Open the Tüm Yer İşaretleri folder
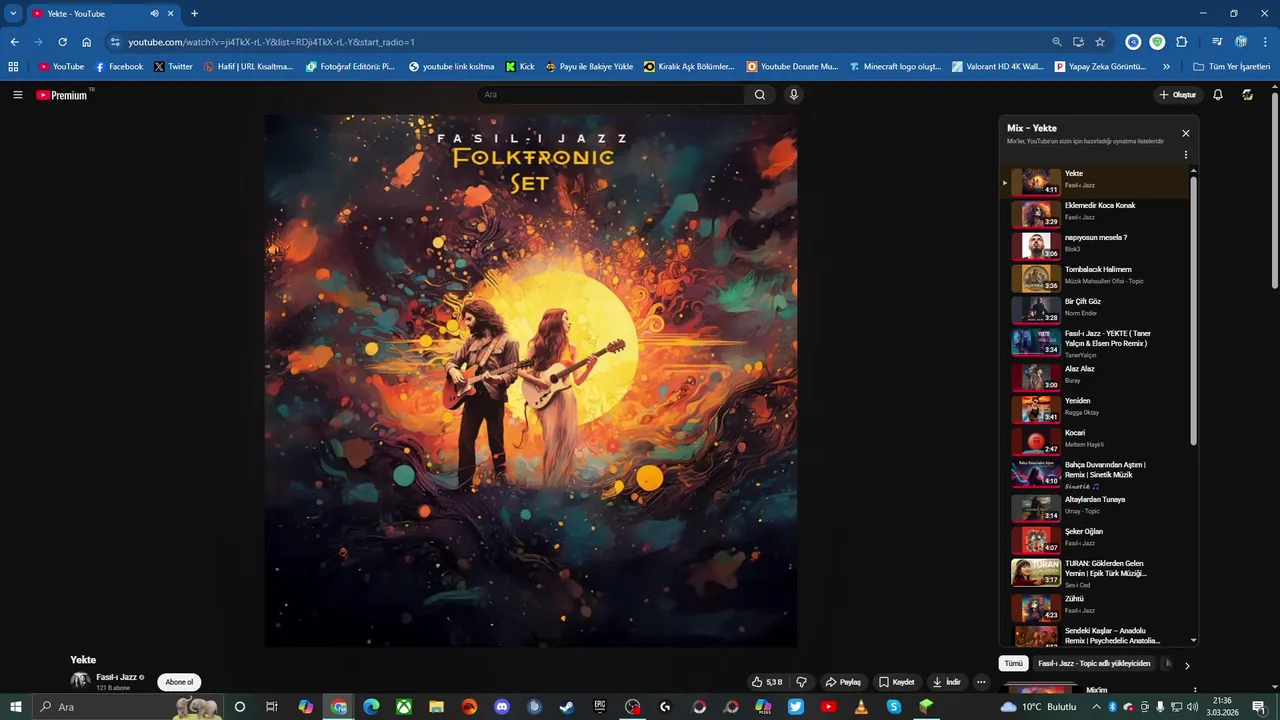This screenshot has height=720, width=1280. click(1232, 67)
